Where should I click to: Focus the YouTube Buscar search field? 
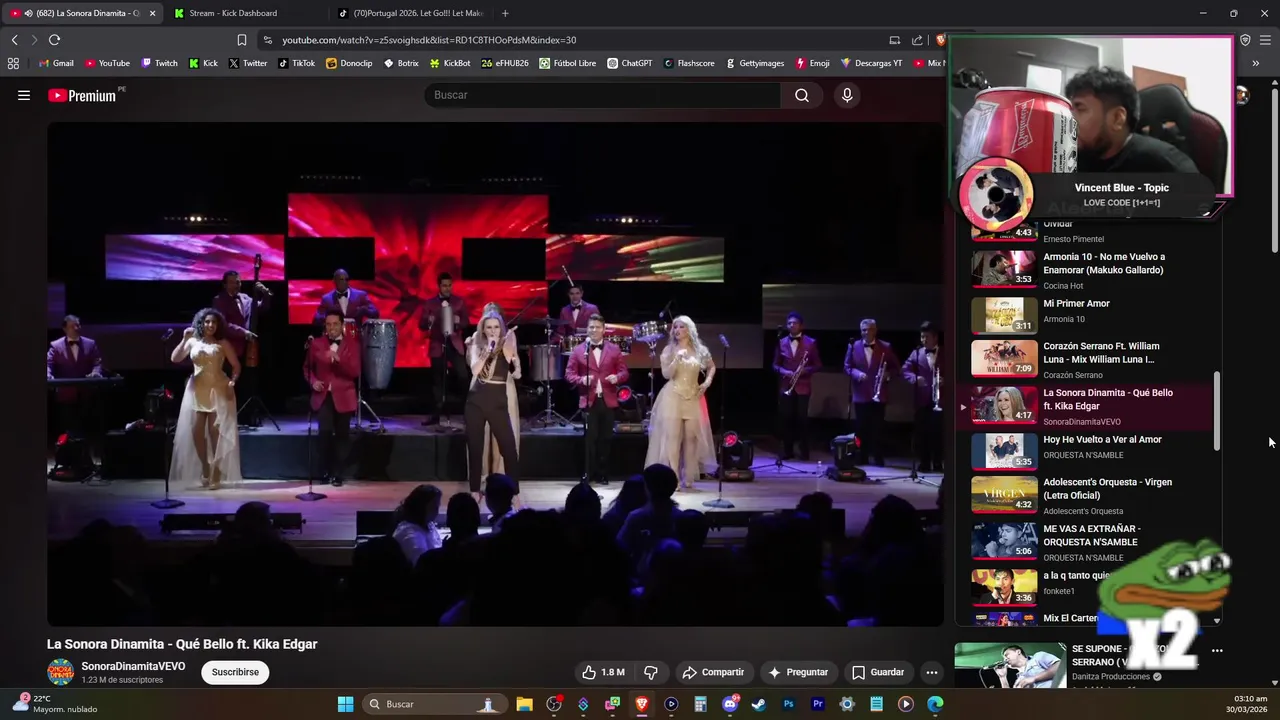[603, 95]
